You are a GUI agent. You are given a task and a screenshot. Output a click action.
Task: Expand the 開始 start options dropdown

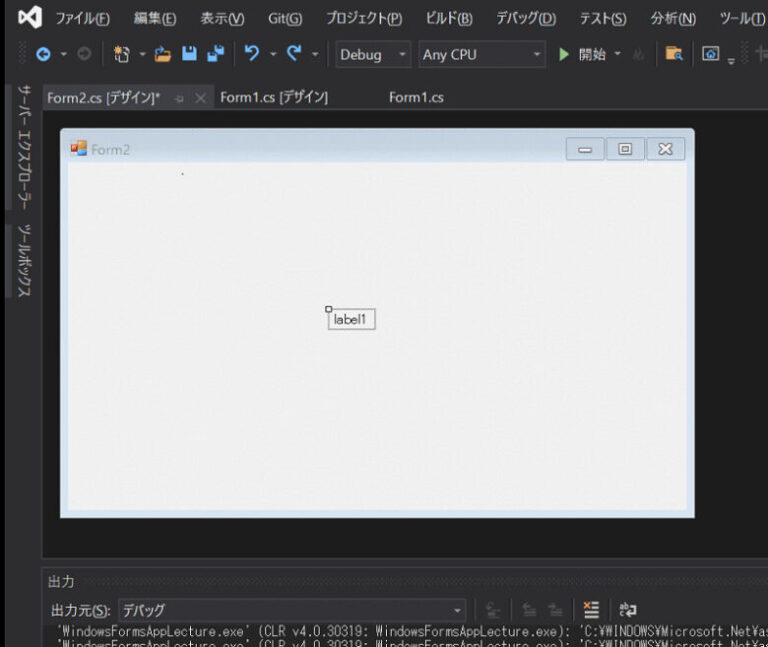[617, 54]
